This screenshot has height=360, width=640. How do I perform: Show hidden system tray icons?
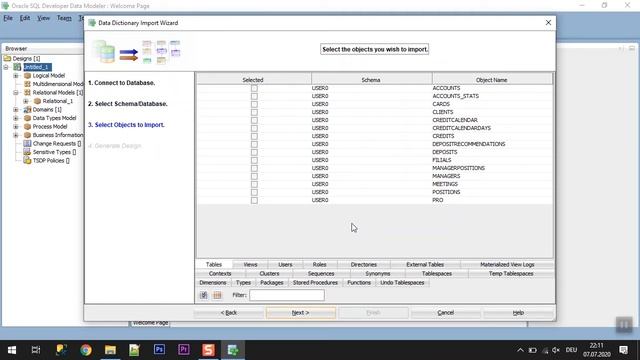tap(520, 350)
